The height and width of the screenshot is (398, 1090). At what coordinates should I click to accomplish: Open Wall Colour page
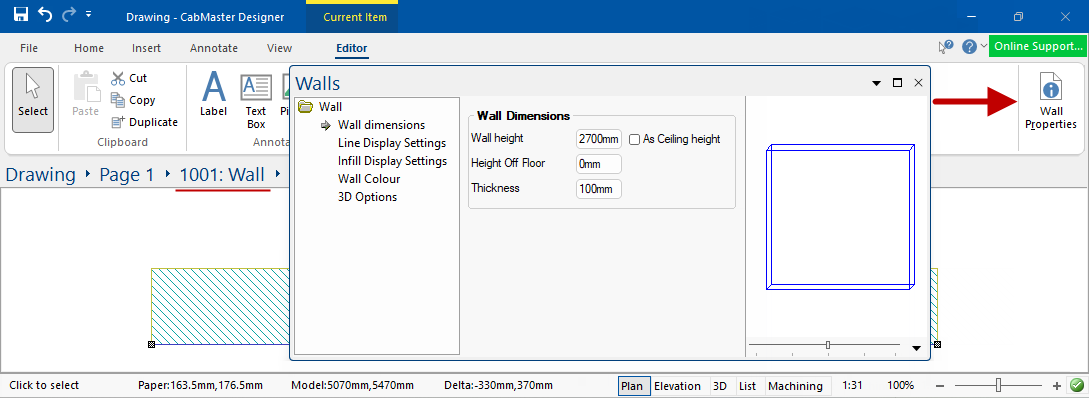(369, 179)
